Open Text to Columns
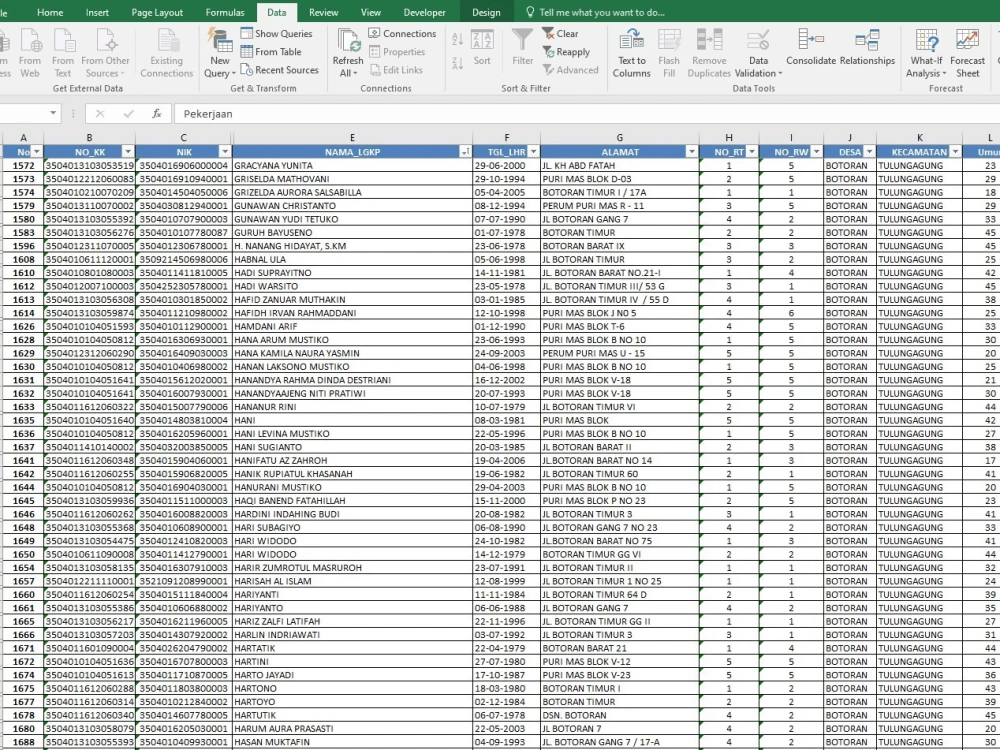This screenshot has height=750, width=1000. coord(631,54)
